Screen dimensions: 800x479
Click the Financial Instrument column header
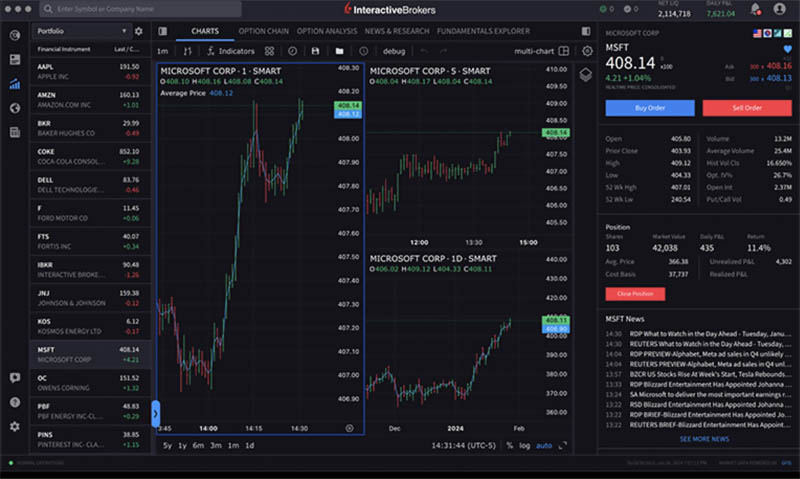[x=64, y=49]
